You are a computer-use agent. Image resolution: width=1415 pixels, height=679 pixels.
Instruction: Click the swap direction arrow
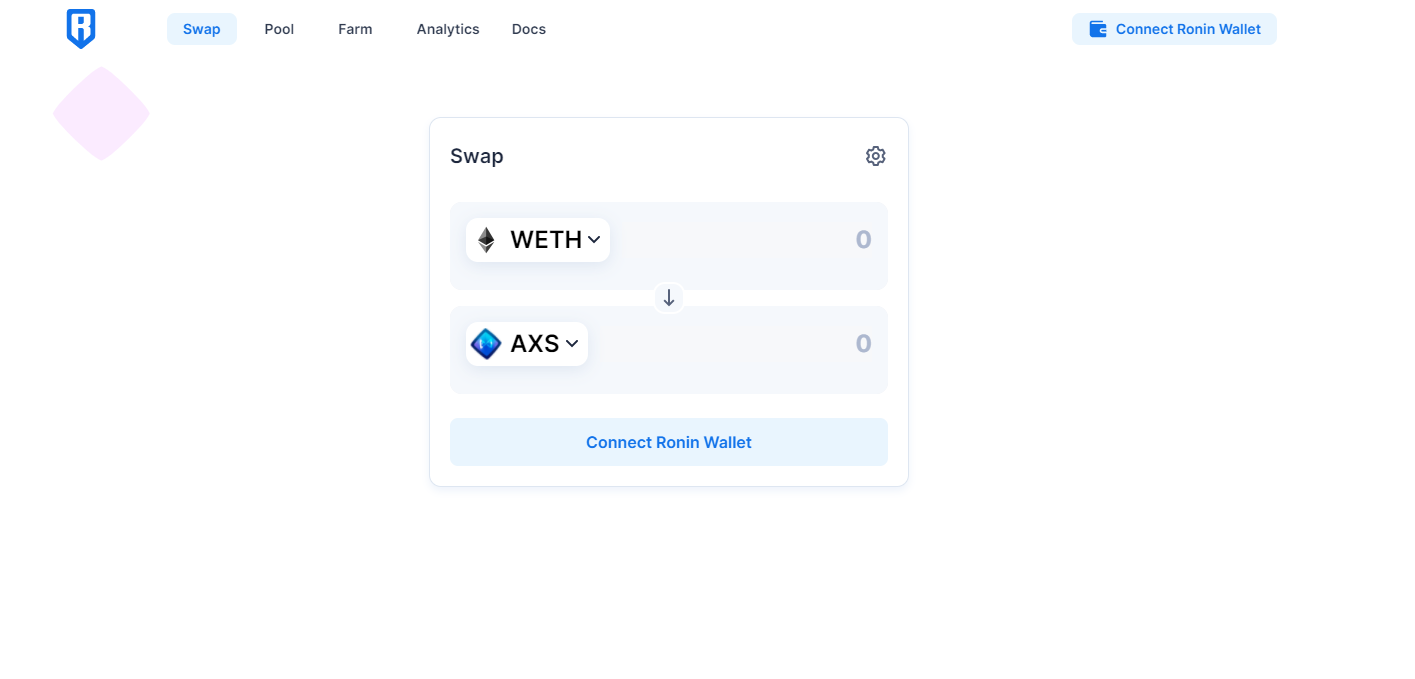pos(669,298)
